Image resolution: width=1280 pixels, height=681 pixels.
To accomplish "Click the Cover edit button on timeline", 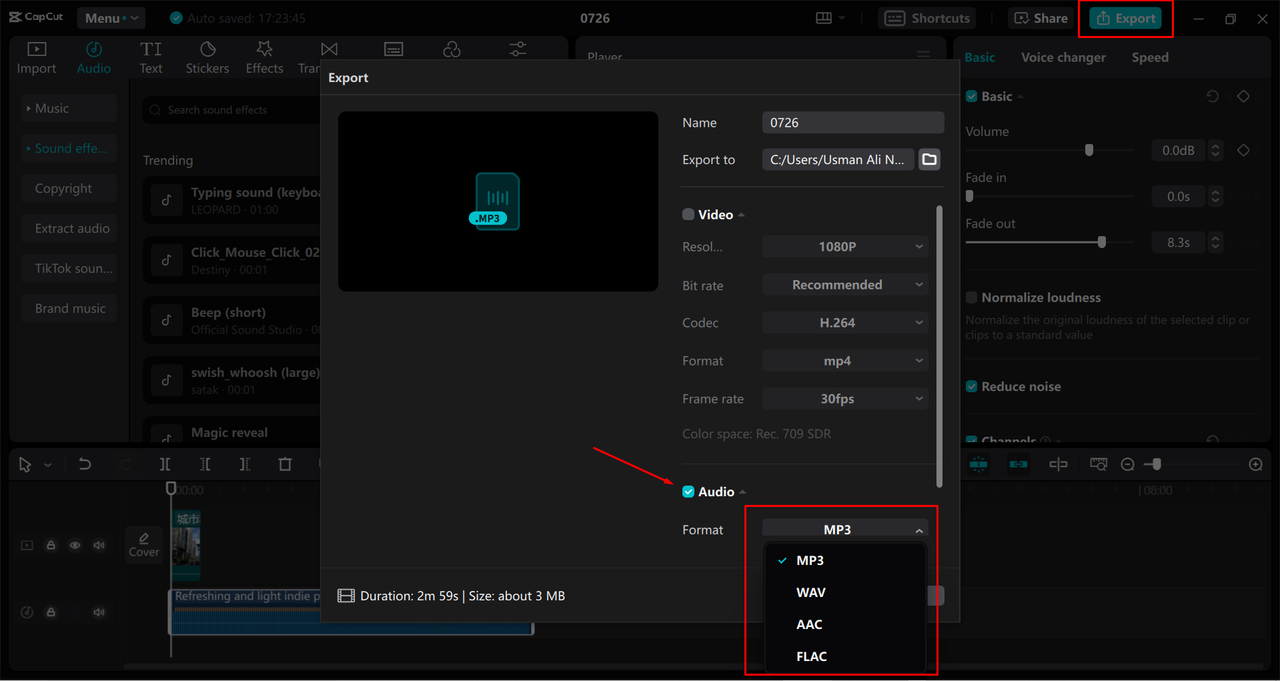I will point(144,544).
